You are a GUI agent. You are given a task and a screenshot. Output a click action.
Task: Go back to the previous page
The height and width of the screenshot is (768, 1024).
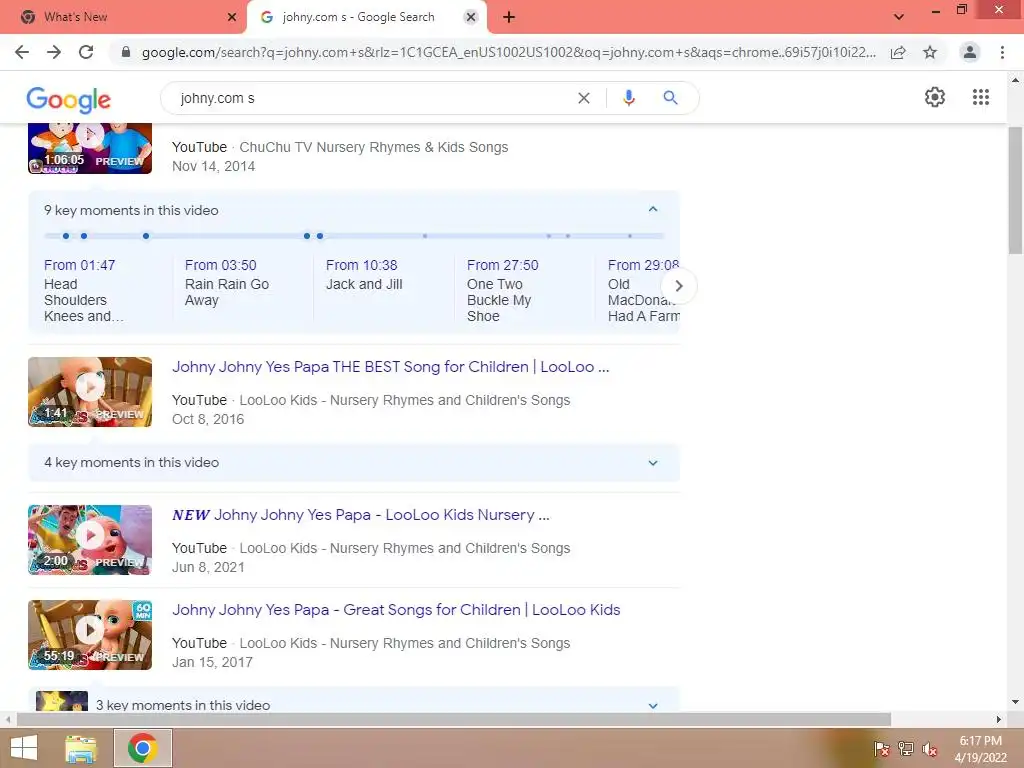[22, 52]
